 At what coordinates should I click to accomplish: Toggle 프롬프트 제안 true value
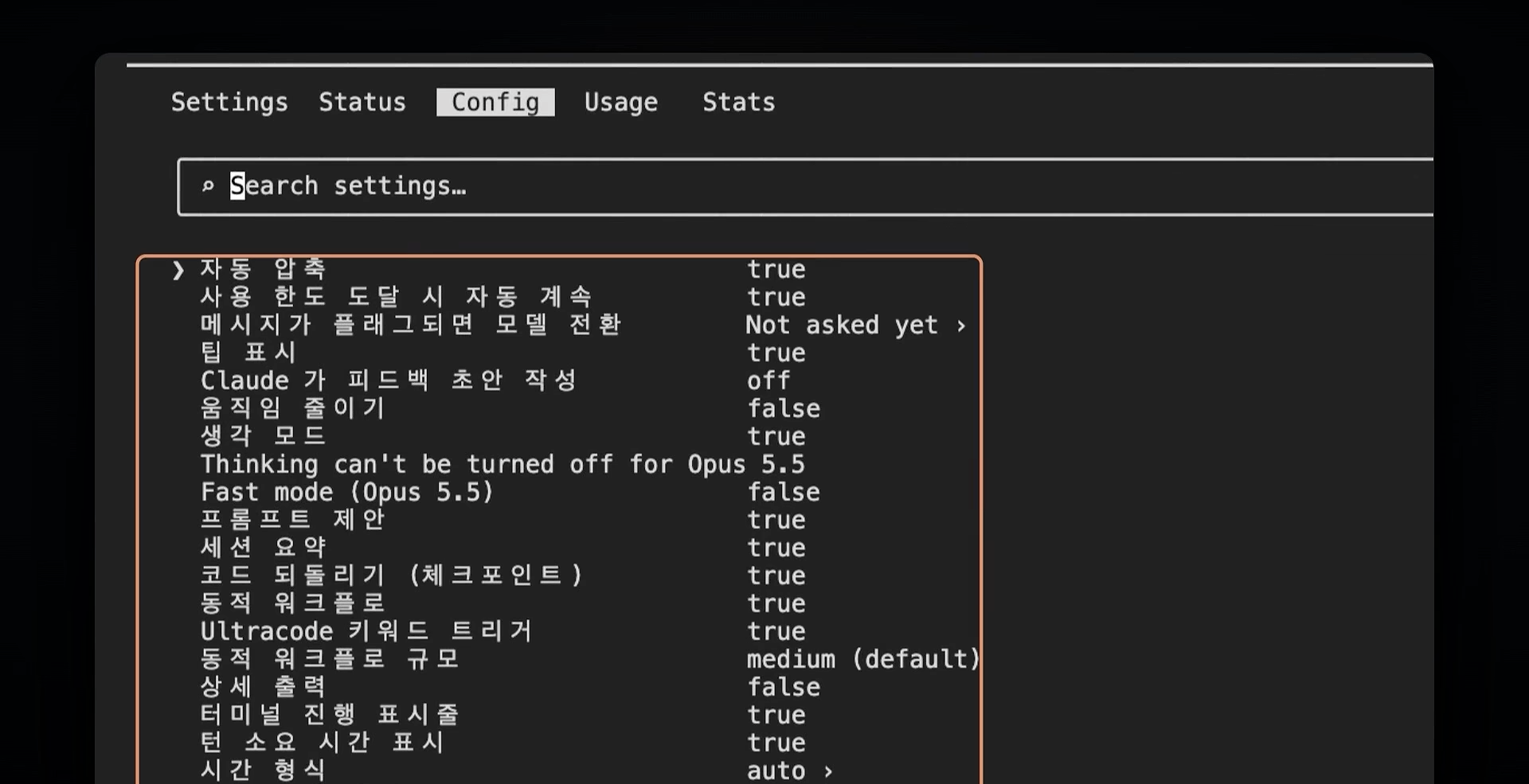[776, 521]
